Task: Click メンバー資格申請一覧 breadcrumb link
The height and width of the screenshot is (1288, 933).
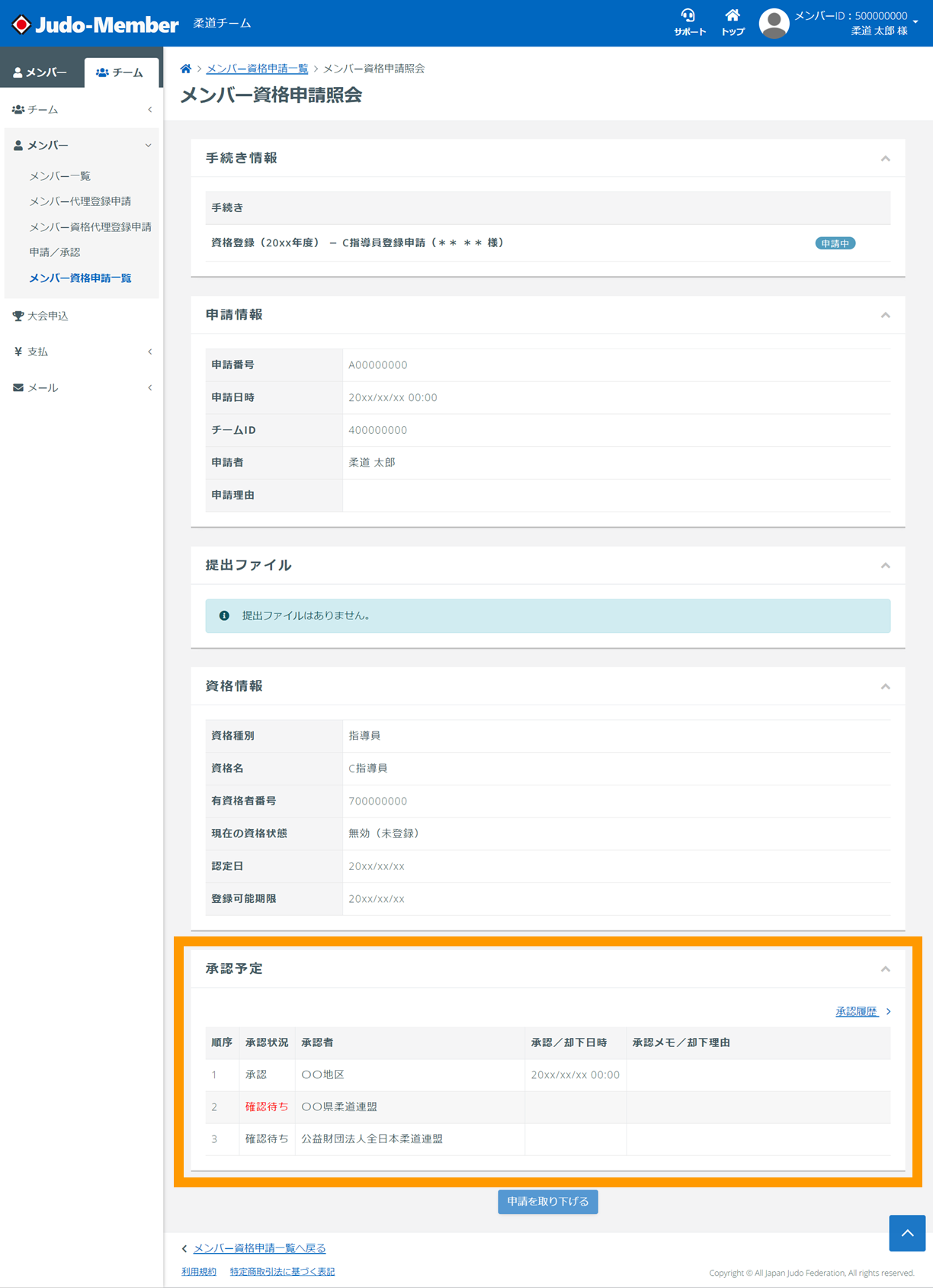Action: (257, 69)
